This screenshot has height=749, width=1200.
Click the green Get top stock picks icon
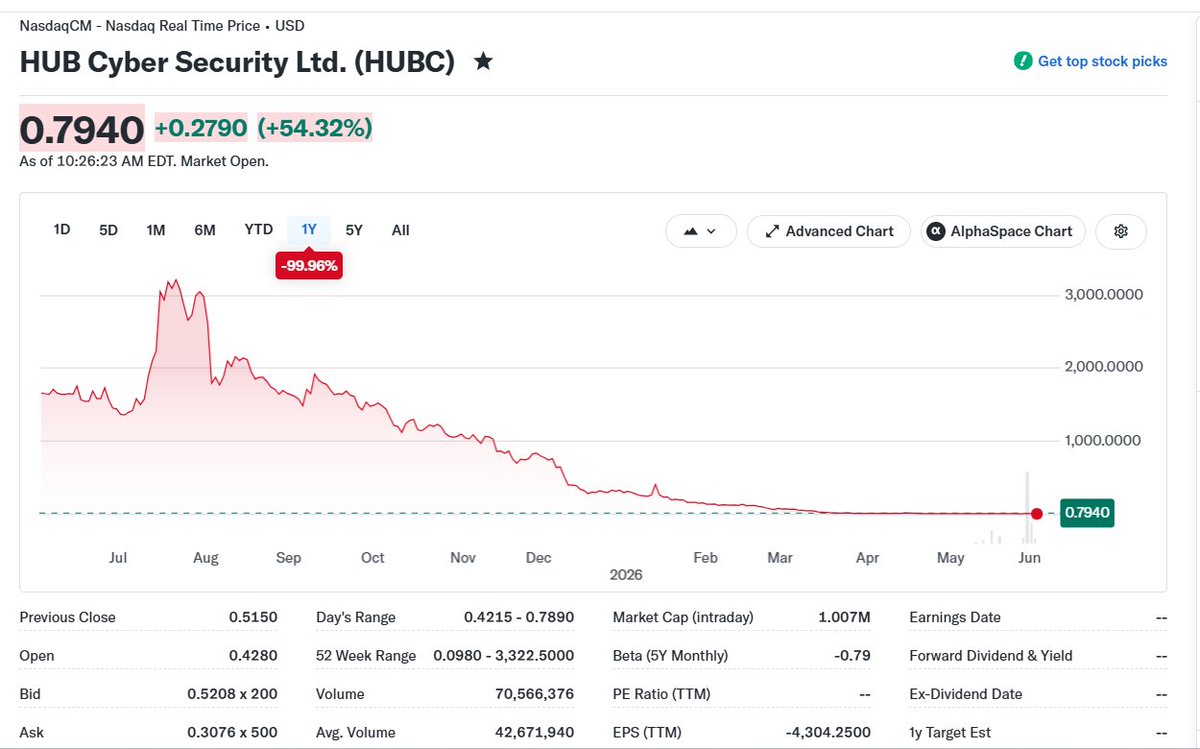(1022, 61)
